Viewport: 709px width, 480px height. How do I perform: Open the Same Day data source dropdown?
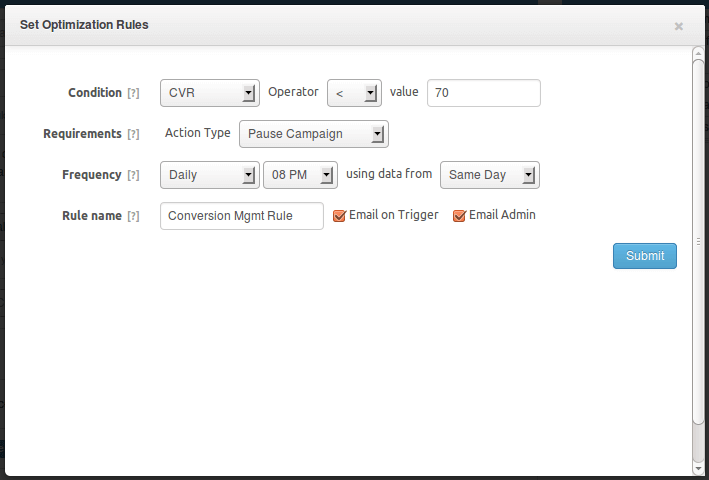489,175
